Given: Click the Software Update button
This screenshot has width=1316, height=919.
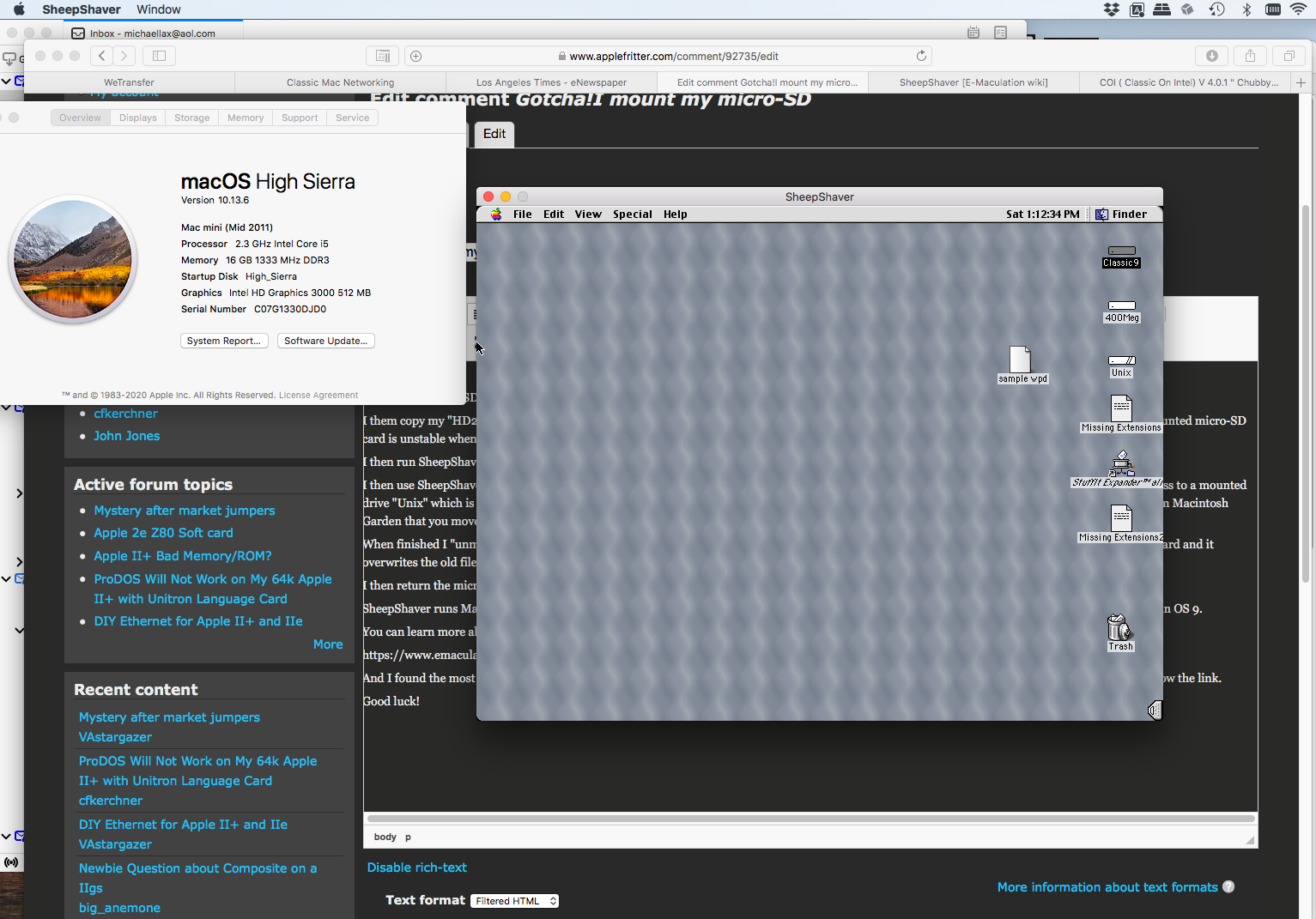Looking at the screenshot, I should pos(326,341).
